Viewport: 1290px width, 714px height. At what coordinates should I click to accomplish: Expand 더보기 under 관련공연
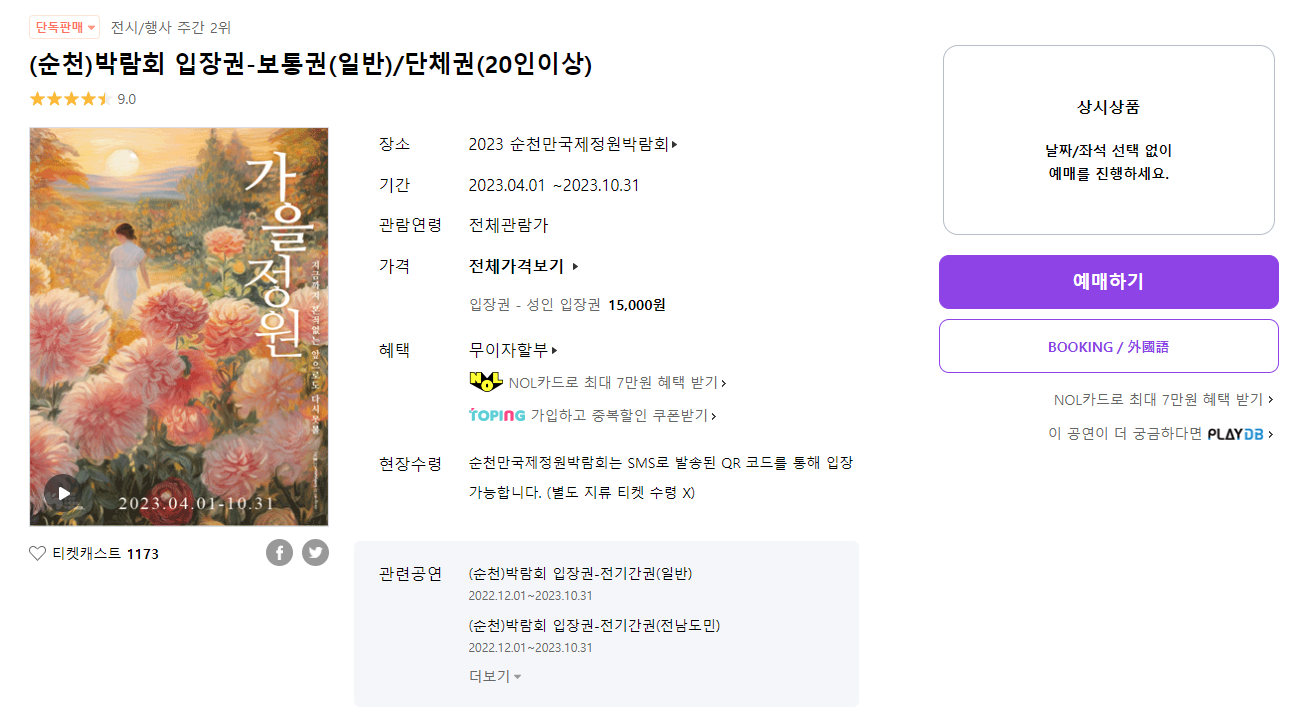[489, 675]
